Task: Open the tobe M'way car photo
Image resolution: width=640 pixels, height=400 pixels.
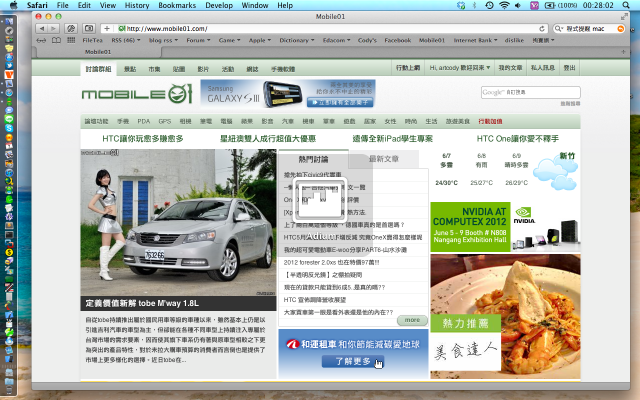Action: pos(178,222)
